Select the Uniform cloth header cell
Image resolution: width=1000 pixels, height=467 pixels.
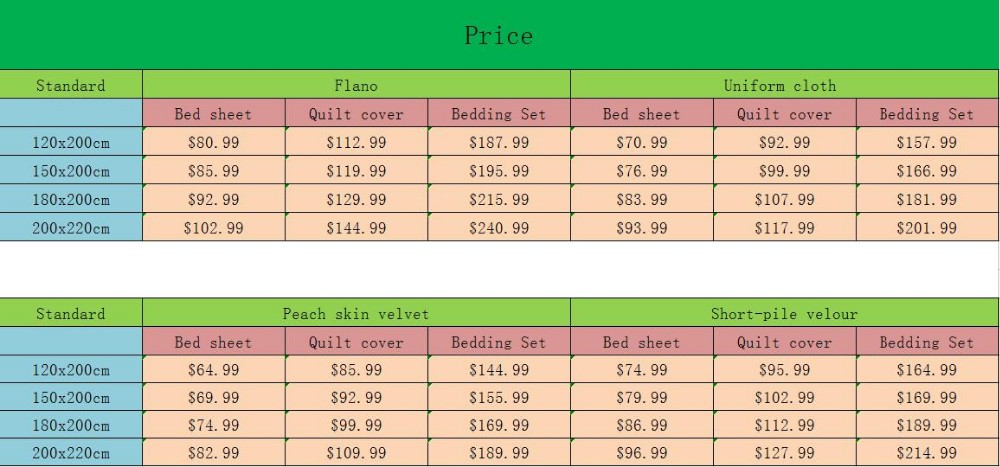point(784,85)
